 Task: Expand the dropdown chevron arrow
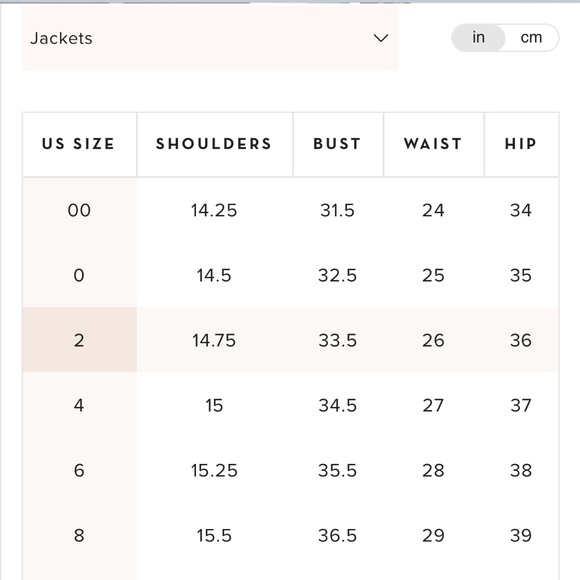(x=381, y=38)
